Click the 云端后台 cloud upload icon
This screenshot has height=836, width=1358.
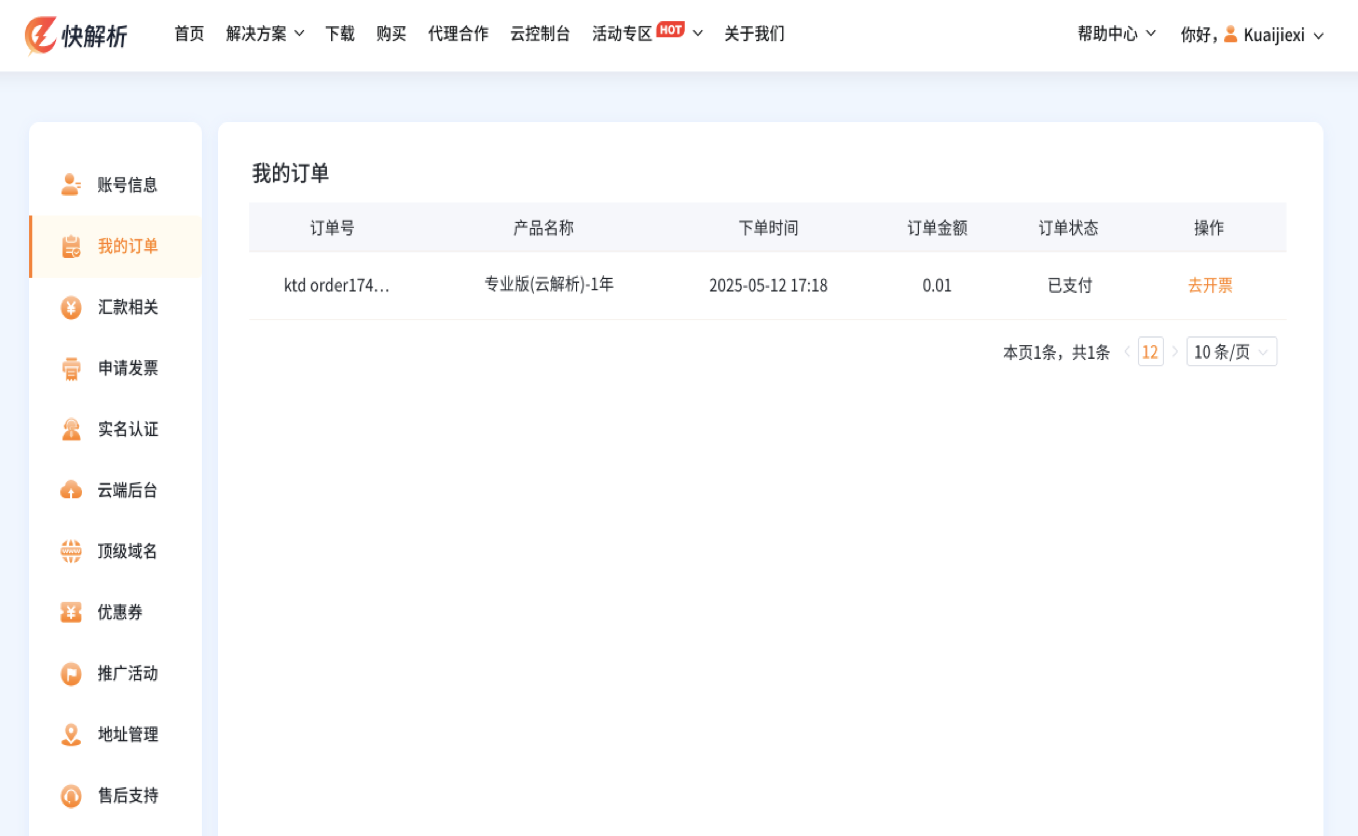[x=71, y=490]
